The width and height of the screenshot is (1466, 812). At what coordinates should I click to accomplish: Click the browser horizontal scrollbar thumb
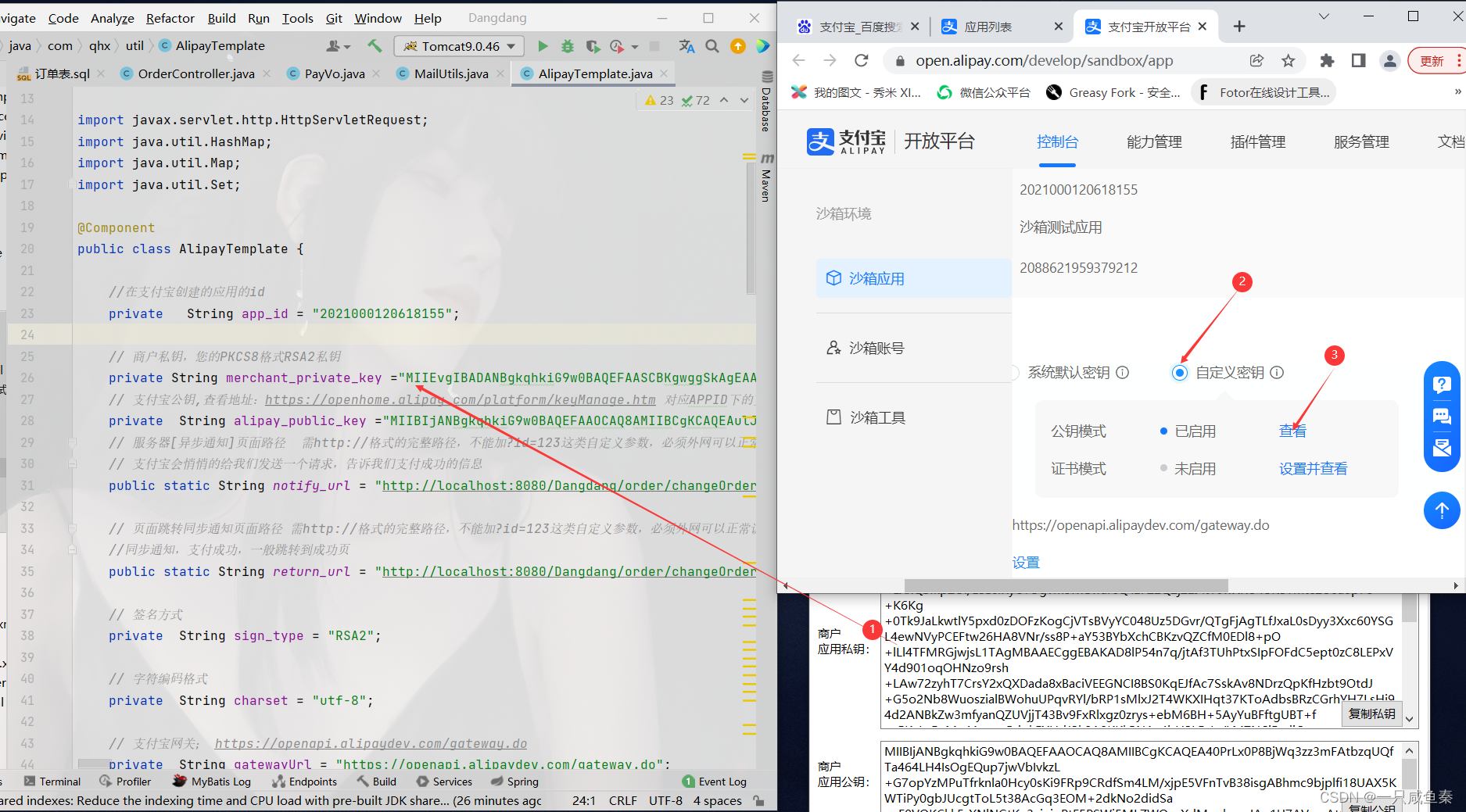tap(1066, 585)
